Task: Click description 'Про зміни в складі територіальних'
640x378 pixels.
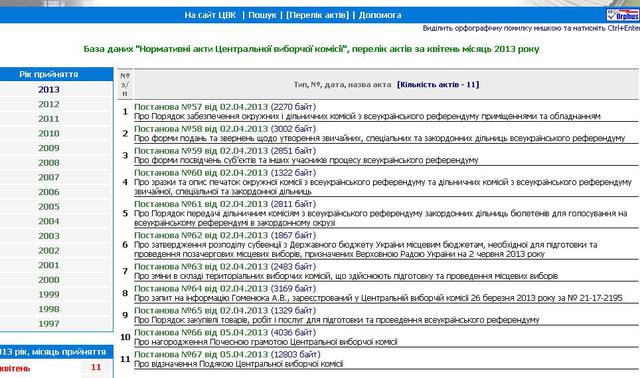Action: click(x=346, y=276)
